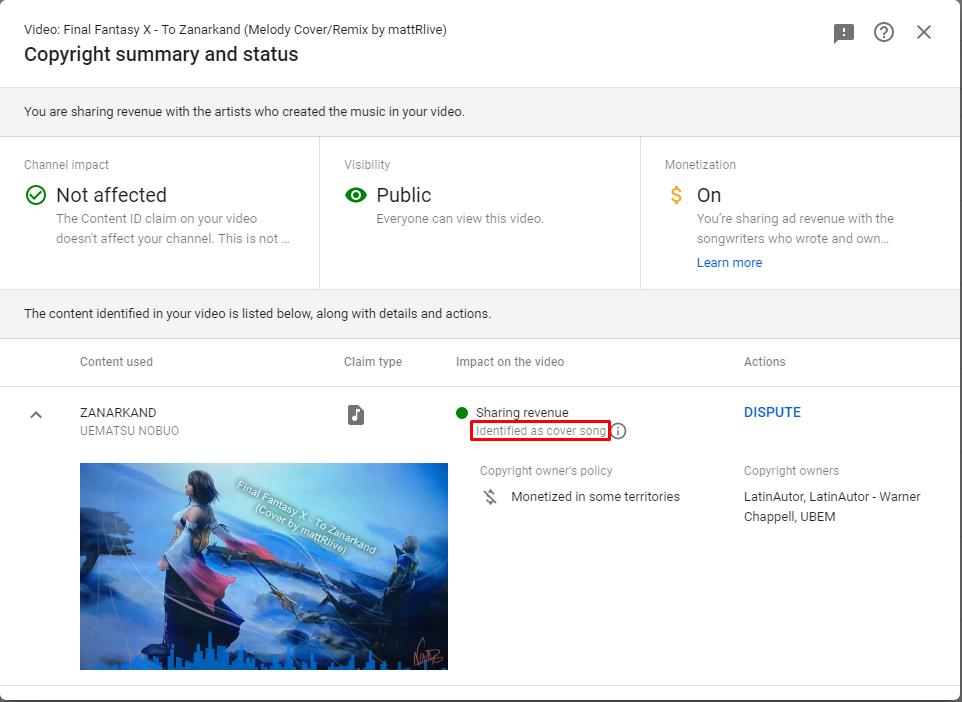
Task: Click the Public visibility heading
Action: tap(404, 195)
